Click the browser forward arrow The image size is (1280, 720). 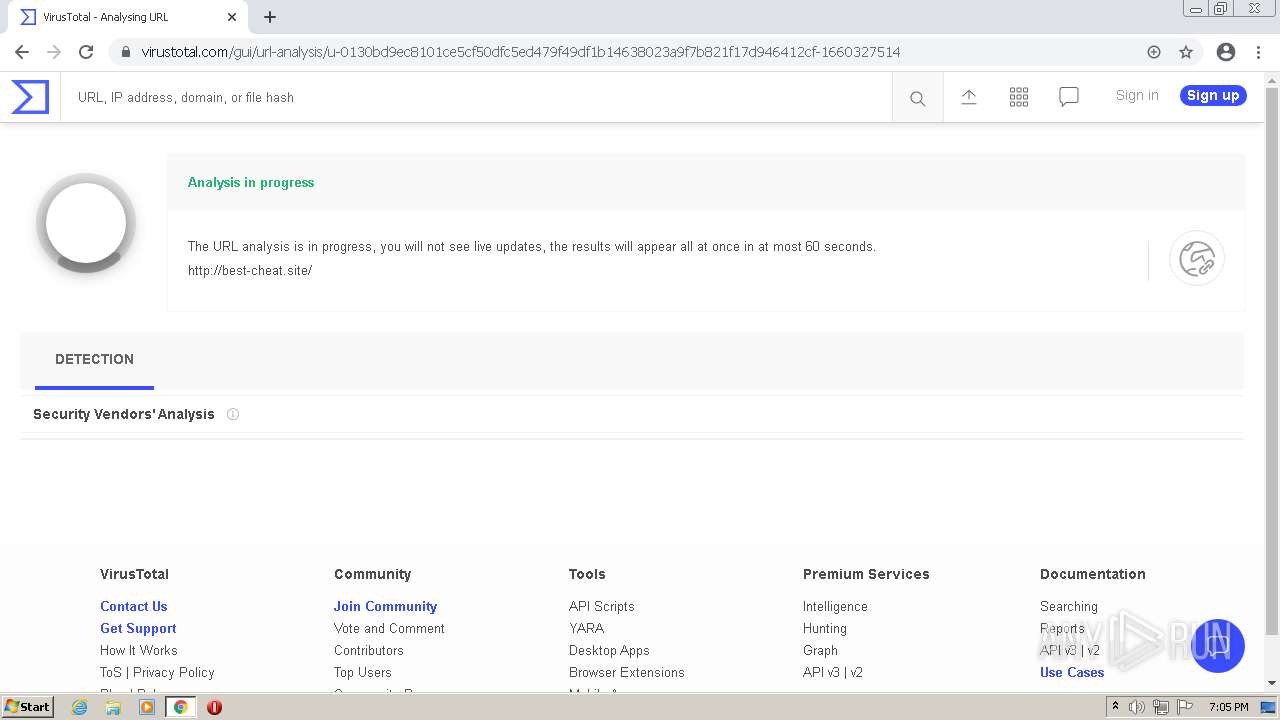coord(54,52)
